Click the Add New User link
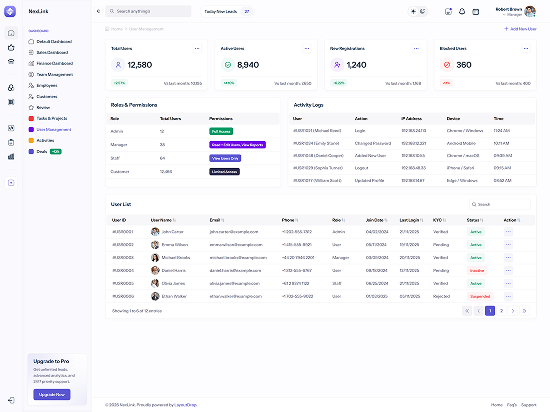This screenshot has height=412, width=550. click(x=520, y=29)
